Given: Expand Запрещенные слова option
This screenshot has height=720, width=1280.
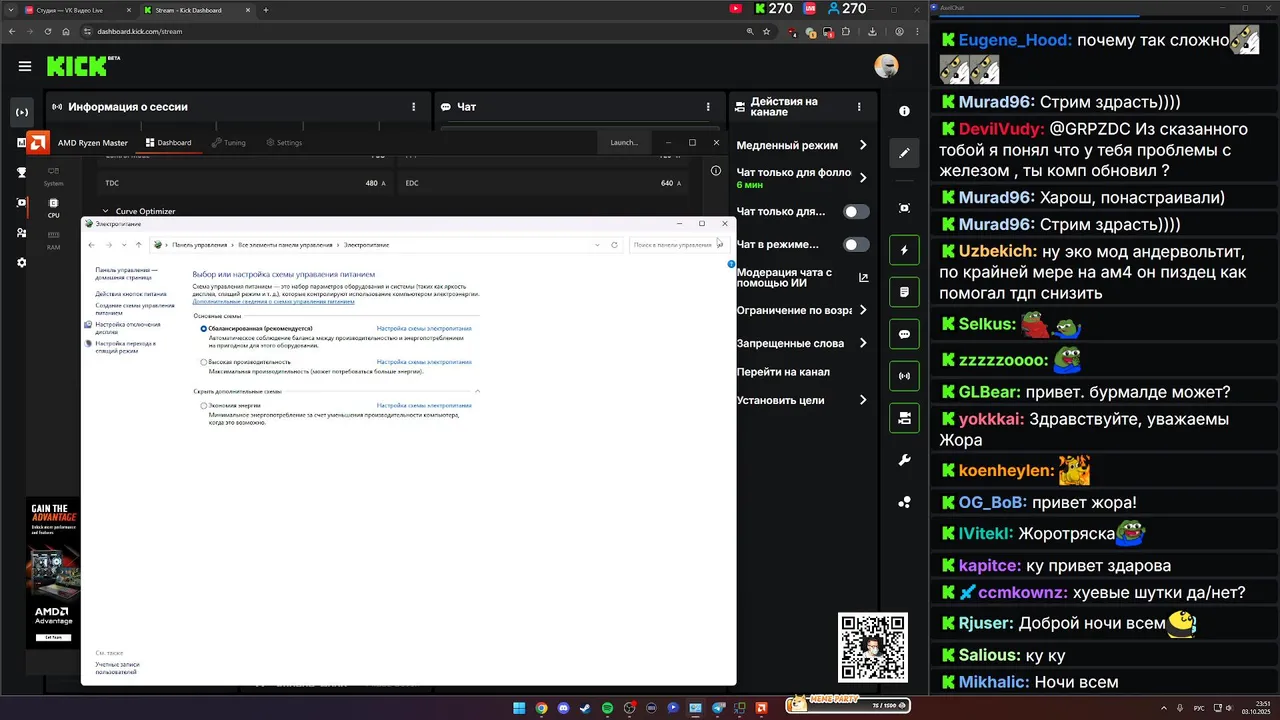Looking at the screenshot, I should pyautogui.click(x=863, y=343).
